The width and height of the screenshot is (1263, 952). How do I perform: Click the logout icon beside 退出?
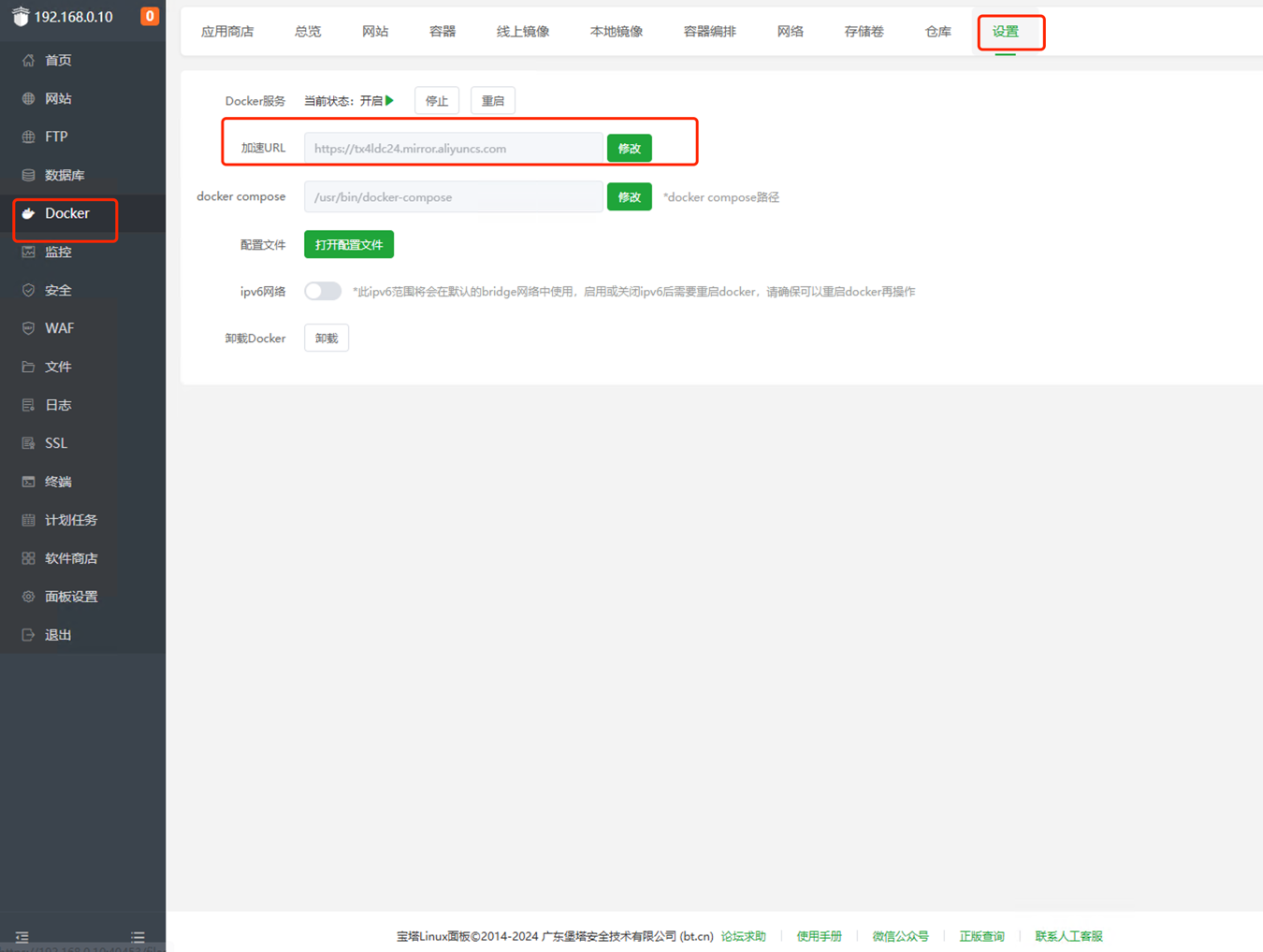point(28,635)
